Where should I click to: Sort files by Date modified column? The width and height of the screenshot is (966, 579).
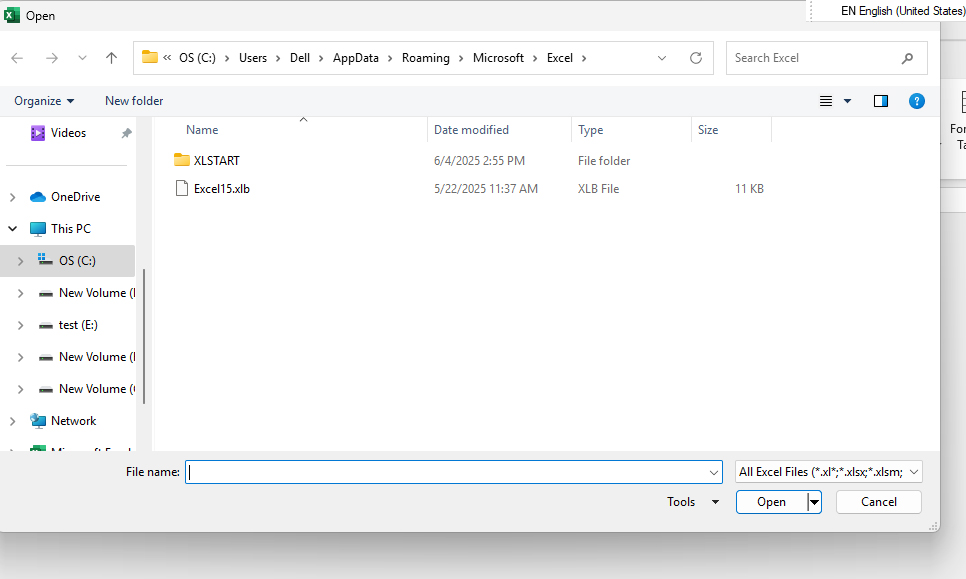(471, 130)
